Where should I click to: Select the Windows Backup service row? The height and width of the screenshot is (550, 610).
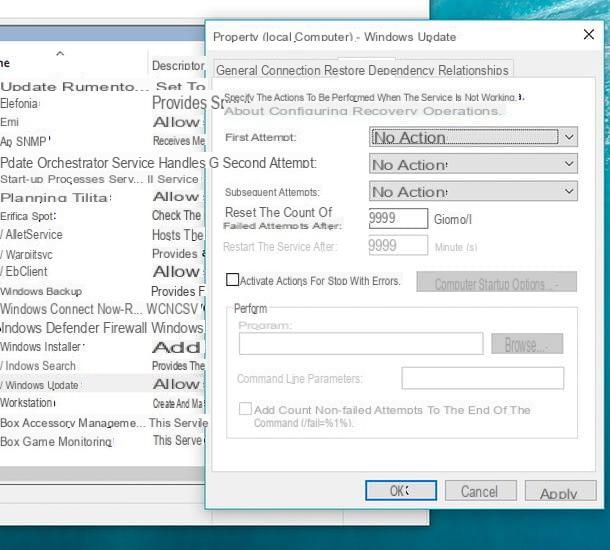[x=102, y=291]
